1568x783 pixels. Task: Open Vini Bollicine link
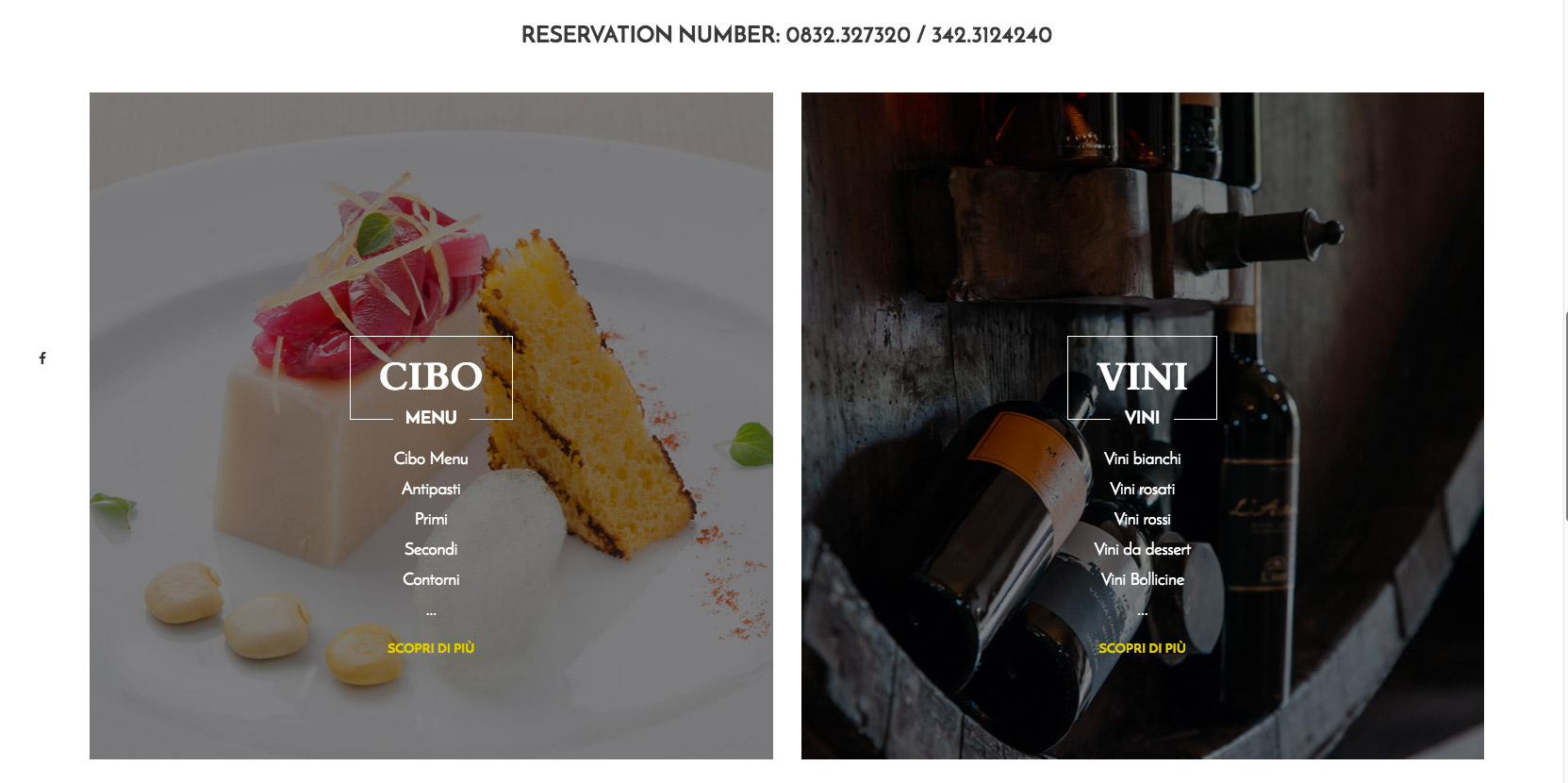(1142, 579)
